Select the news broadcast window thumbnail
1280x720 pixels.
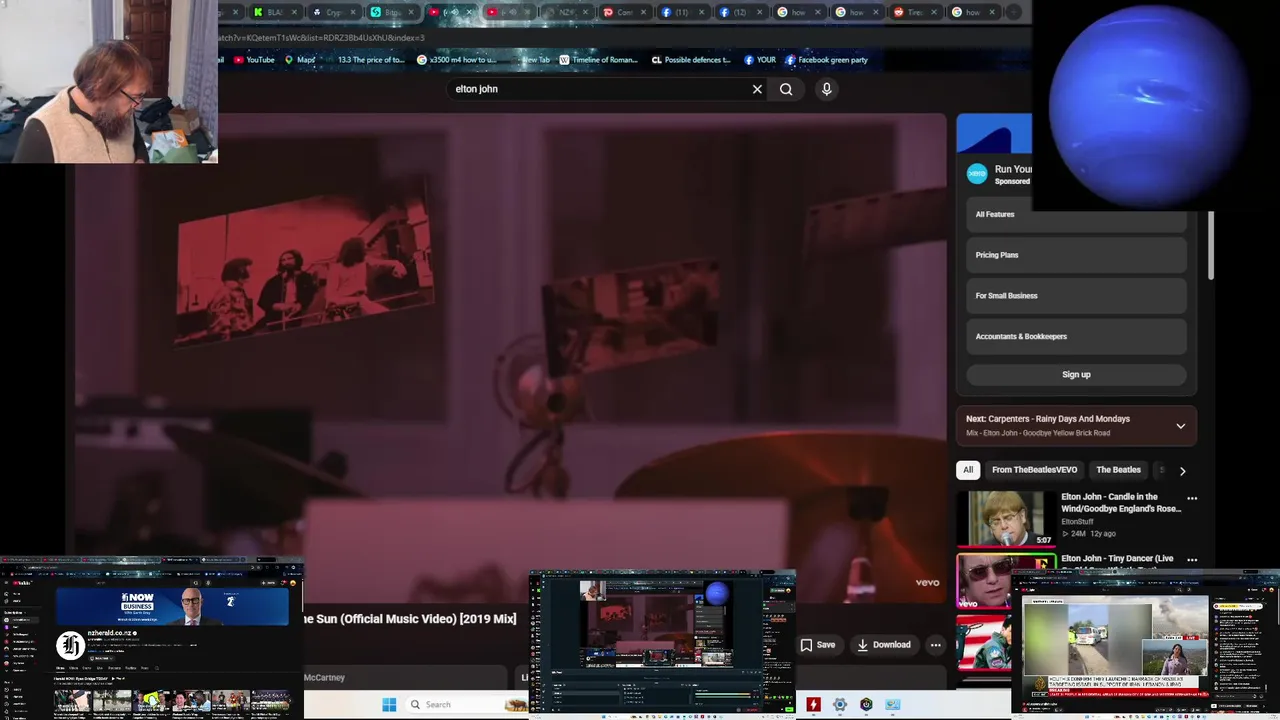[x=1145, y=643]
